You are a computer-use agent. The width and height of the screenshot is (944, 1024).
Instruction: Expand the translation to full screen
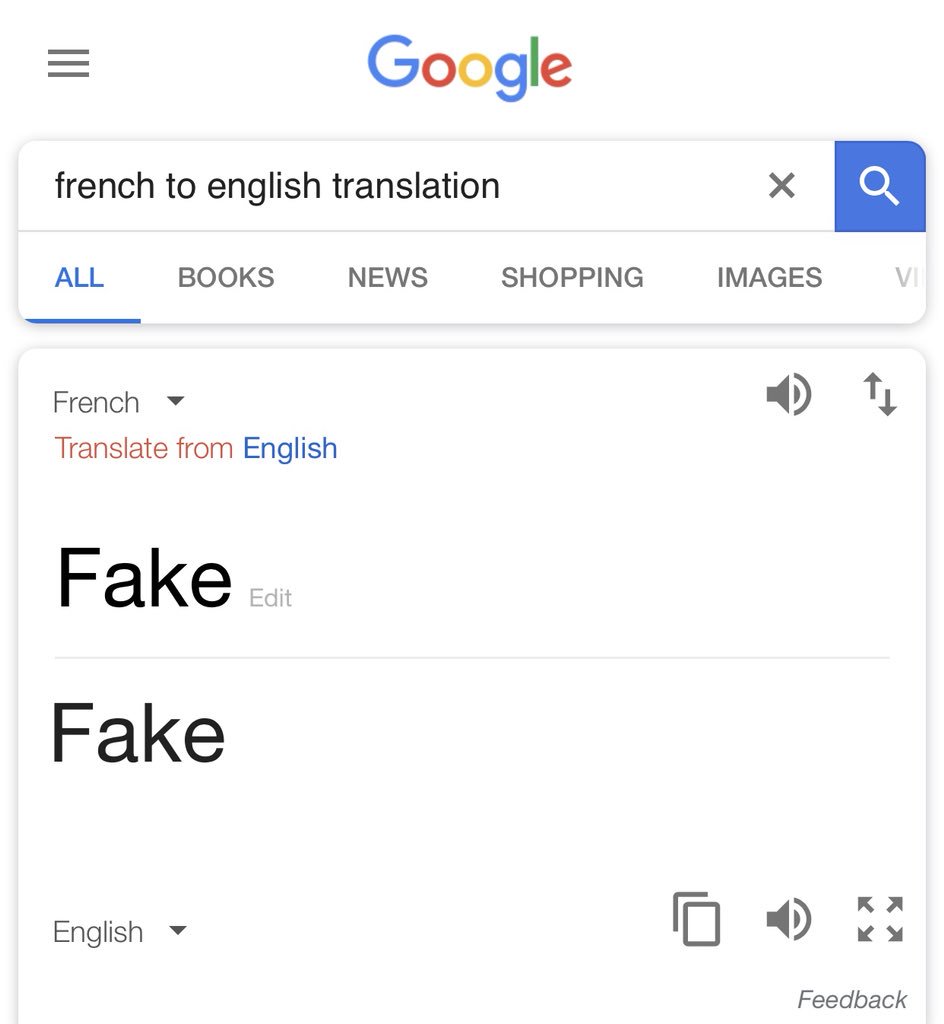[880, 919]
